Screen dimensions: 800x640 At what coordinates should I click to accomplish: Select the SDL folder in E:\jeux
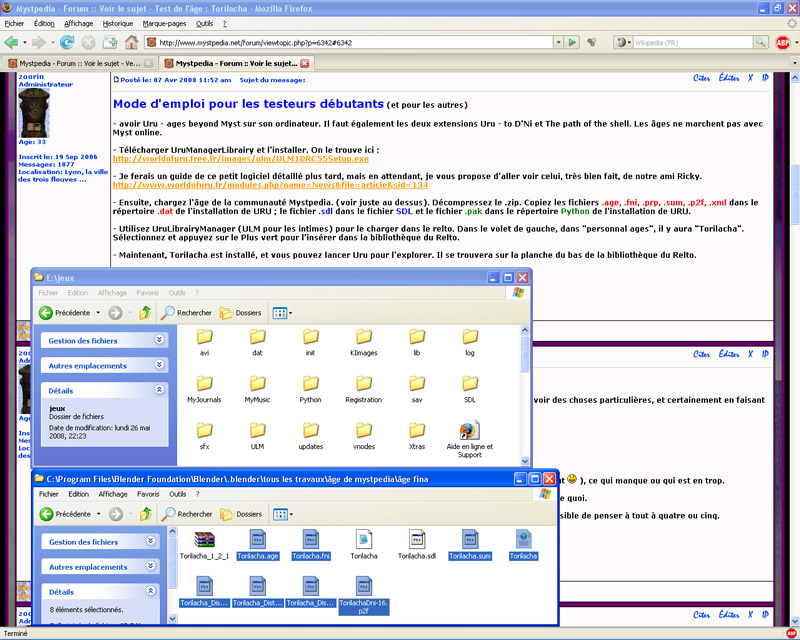click(x=470, y=389)
